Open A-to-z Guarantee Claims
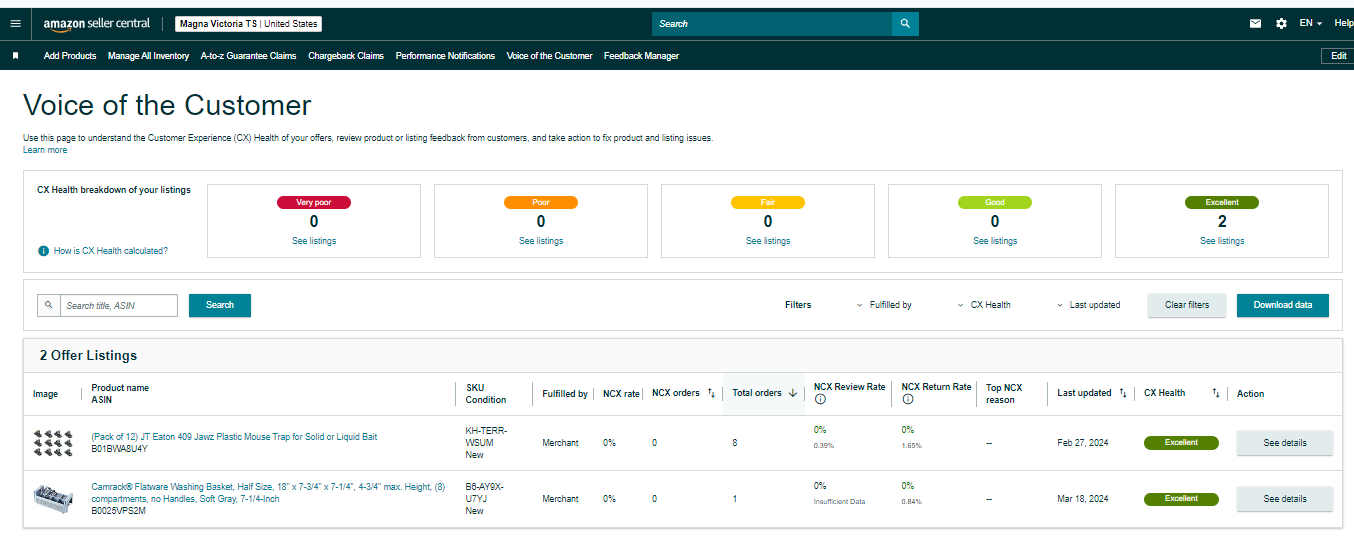Image resolution: width=1354 pixels, height=541 pixels. pyautogui.click(x=248, y=56)
